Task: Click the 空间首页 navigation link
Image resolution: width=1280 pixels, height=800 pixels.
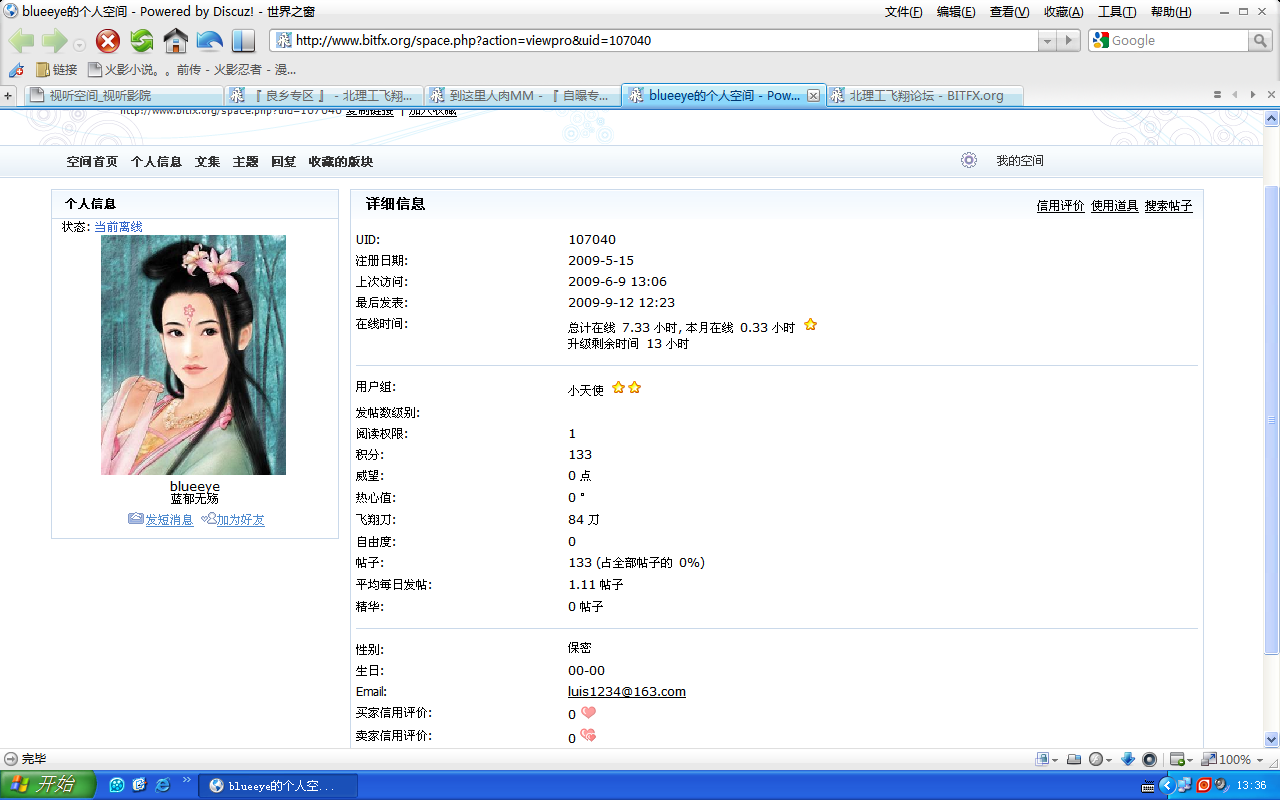Action: pyautogui.click(x=92, y=161)
